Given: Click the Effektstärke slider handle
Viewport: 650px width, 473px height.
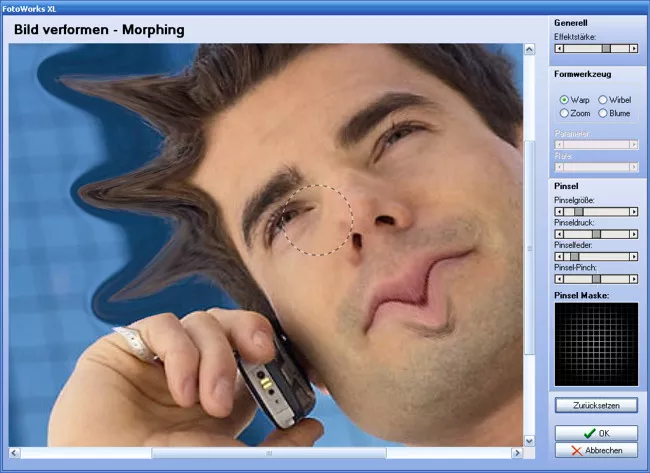Looking at the screenshot, I should coord(606,48).
